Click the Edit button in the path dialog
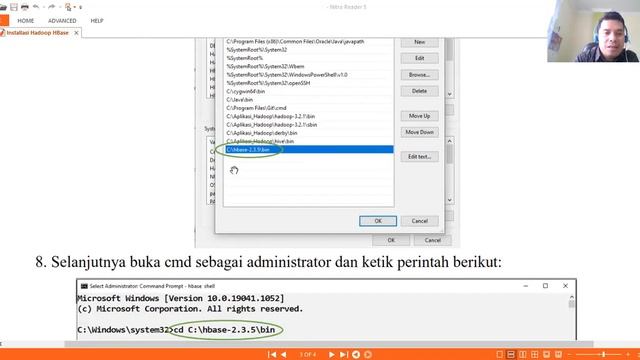640x360 pixels. point(420,58)
